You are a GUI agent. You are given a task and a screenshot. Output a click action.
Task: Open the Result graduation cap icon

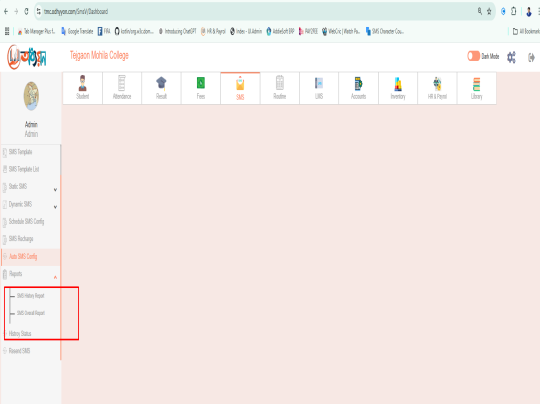[x=161, y=83]
